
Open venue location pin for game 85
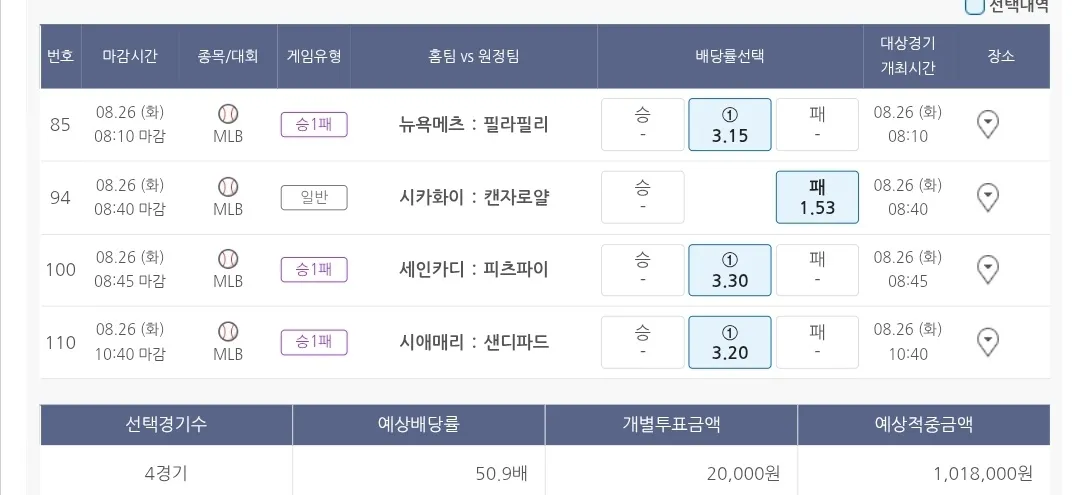pos(987,124)
